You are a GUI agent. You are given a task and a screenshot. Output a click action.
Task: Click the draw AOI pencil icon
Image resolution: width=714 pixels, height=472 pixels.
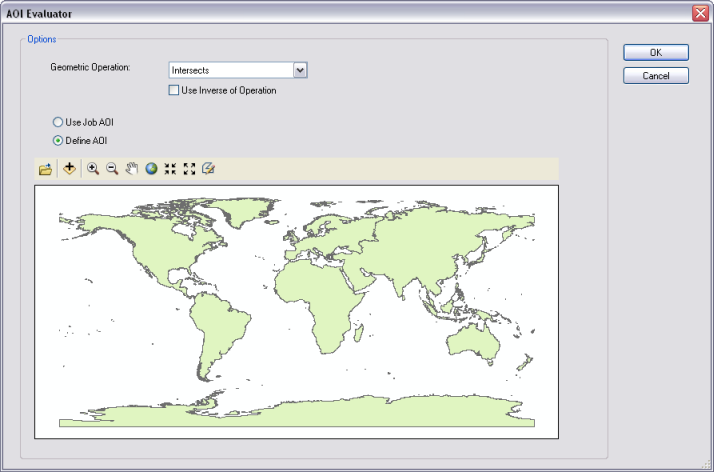(208, 169)
